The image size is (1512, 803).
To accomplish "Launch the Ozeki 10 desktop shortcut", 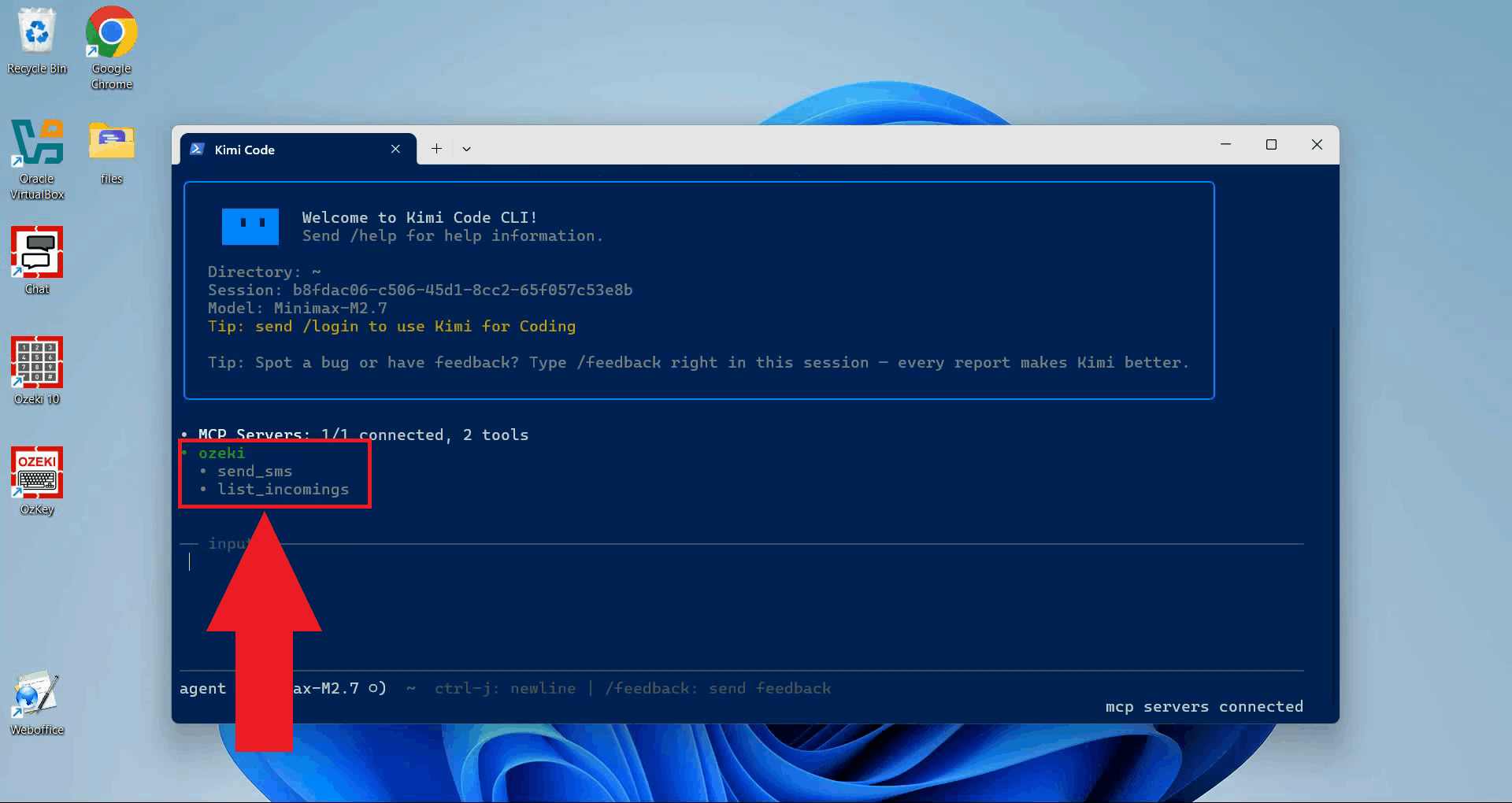I will tap(37, 371).
